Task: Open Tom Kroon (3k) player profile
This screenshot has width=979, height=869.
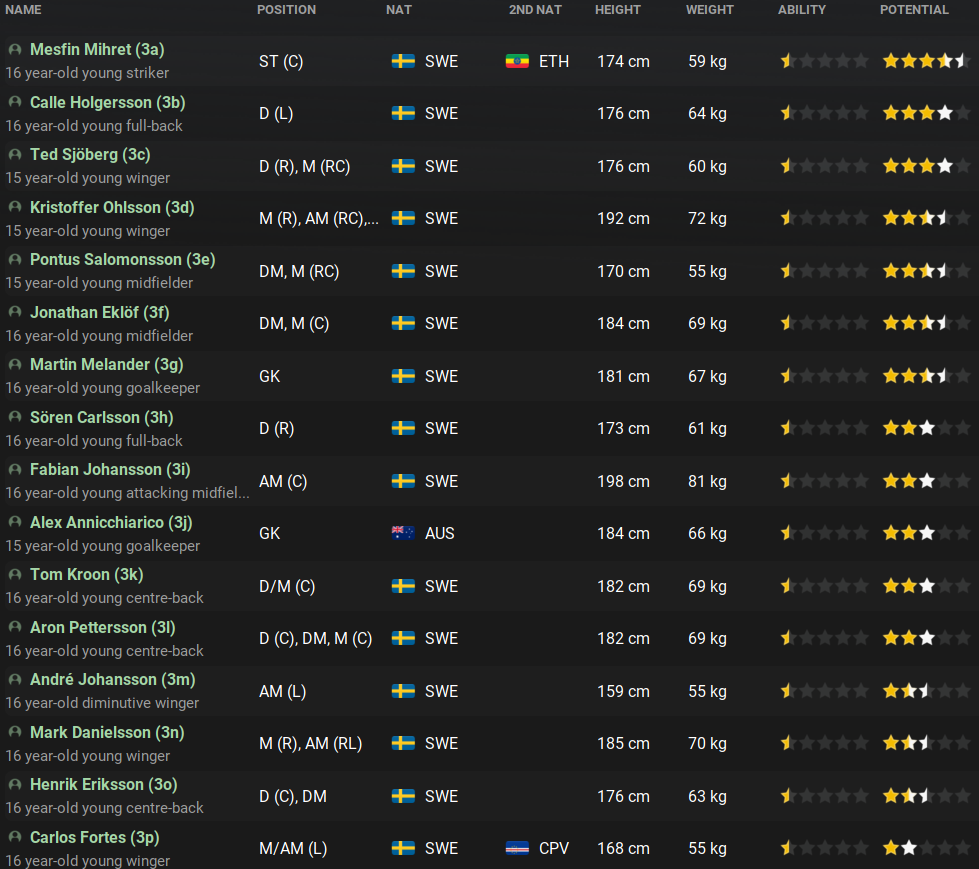Action: click(x=87, y=574)
